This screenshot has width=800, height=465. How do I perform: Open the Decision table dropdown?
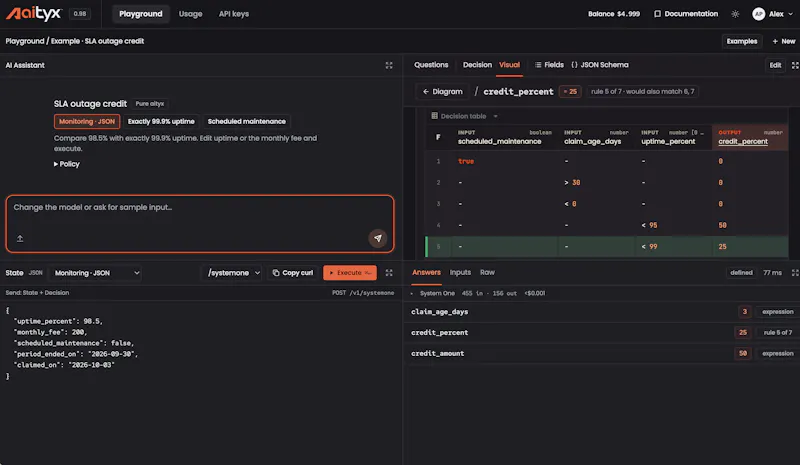[x=464, y=116]
